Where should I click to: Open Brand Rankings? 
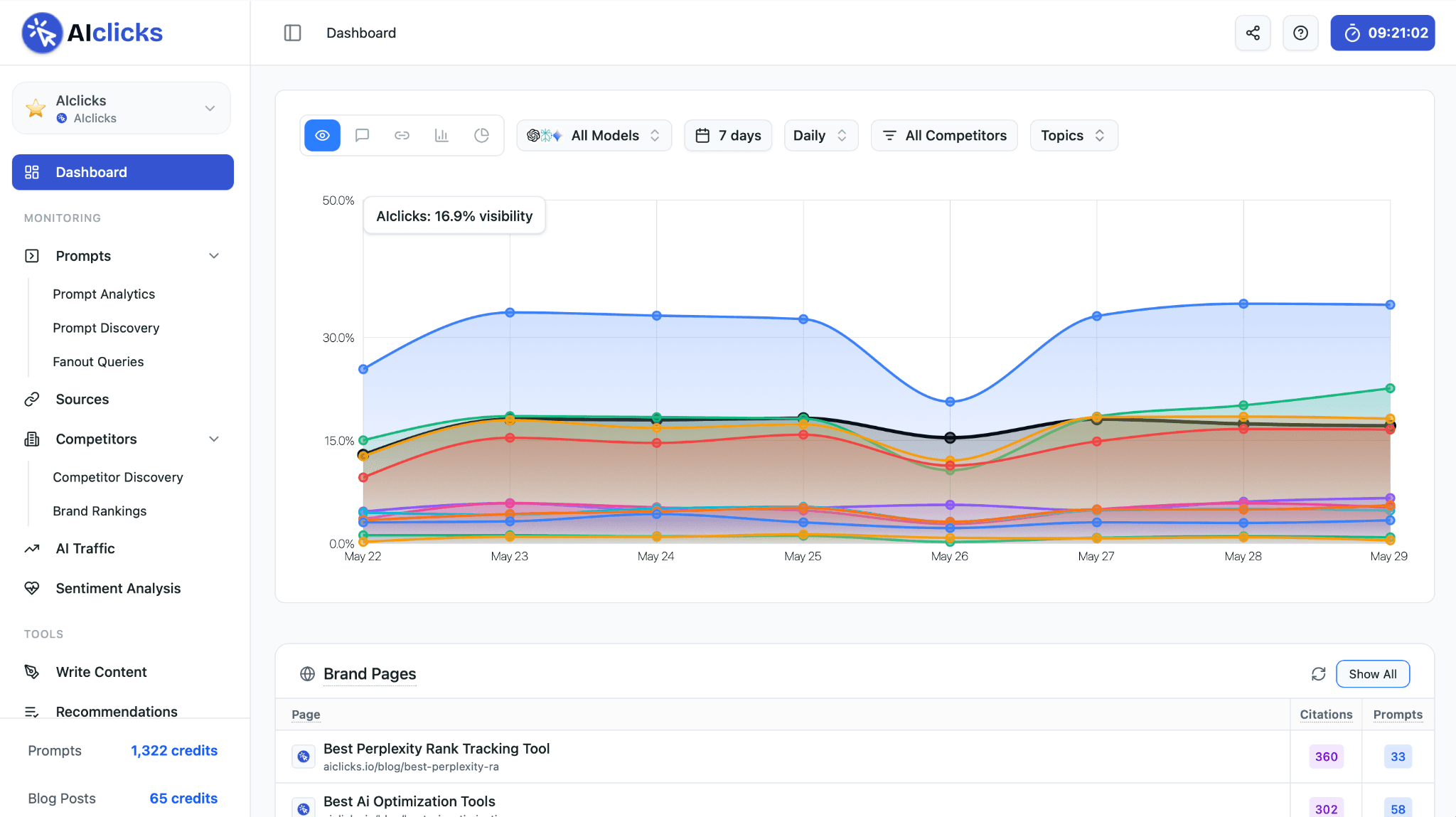point(100,511)
